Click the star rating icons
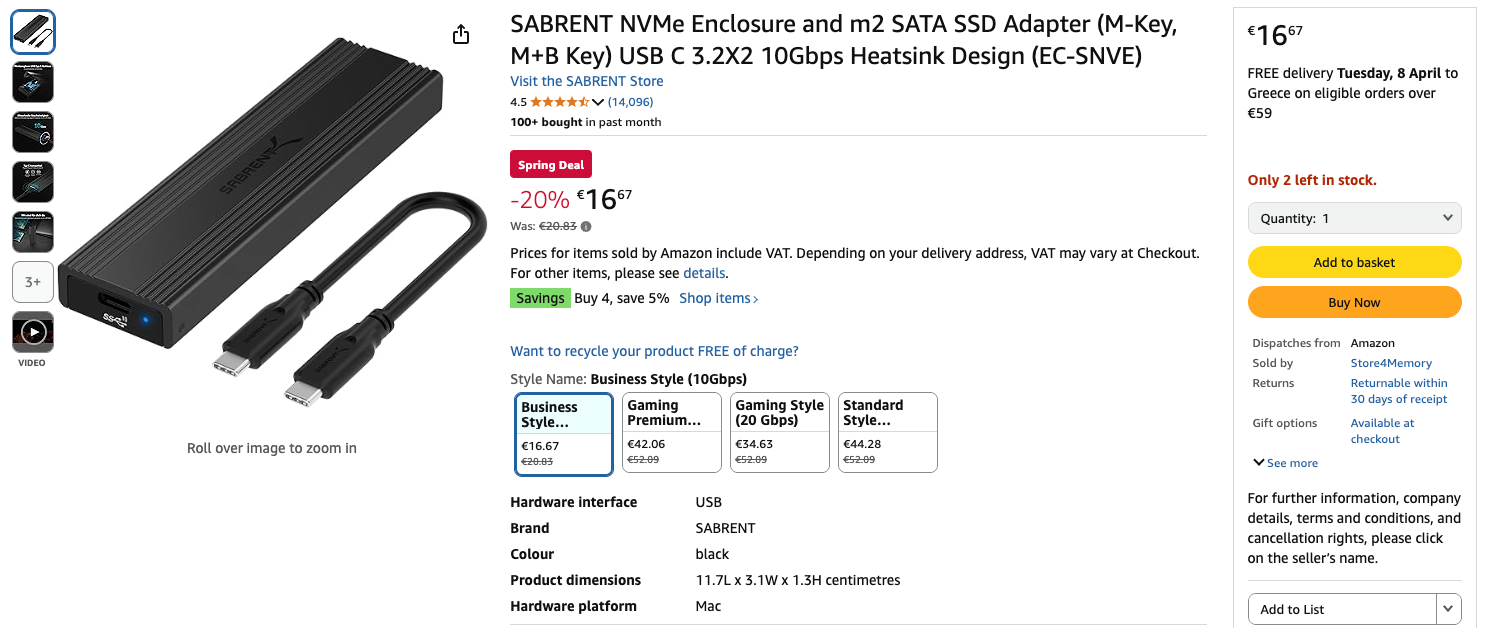 point(559,102)
